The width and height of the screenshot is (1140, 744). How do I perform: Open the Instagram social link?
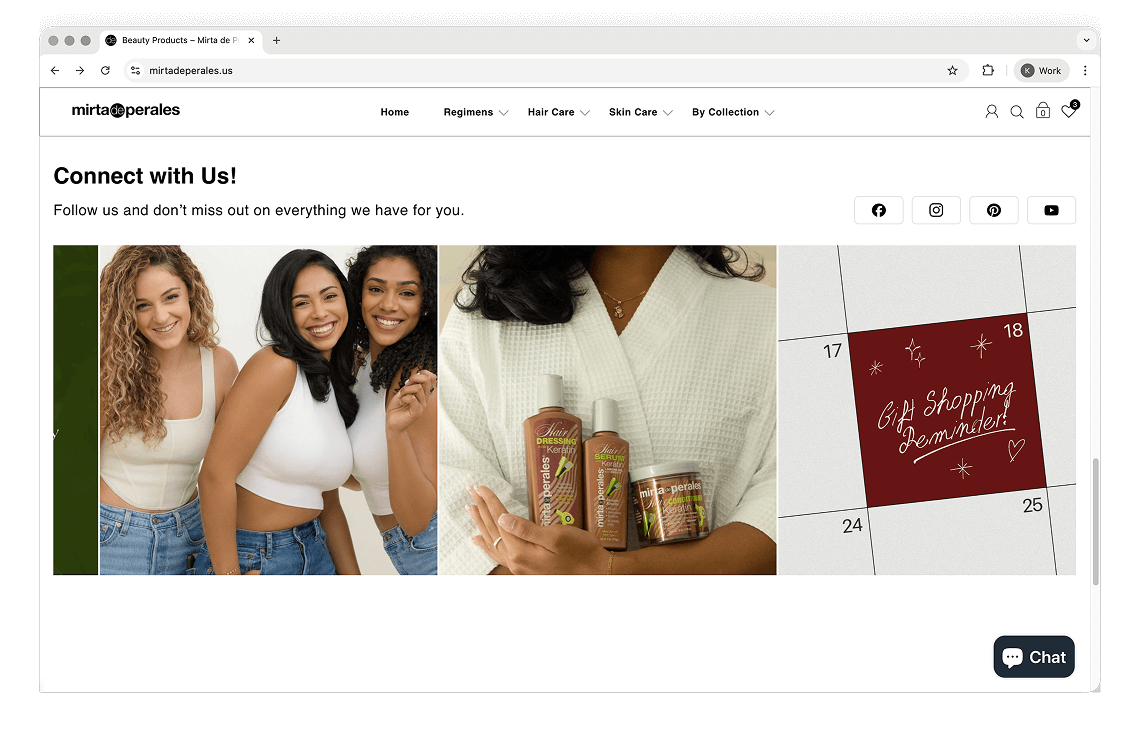pyautogui.click(x=936, y=210)
